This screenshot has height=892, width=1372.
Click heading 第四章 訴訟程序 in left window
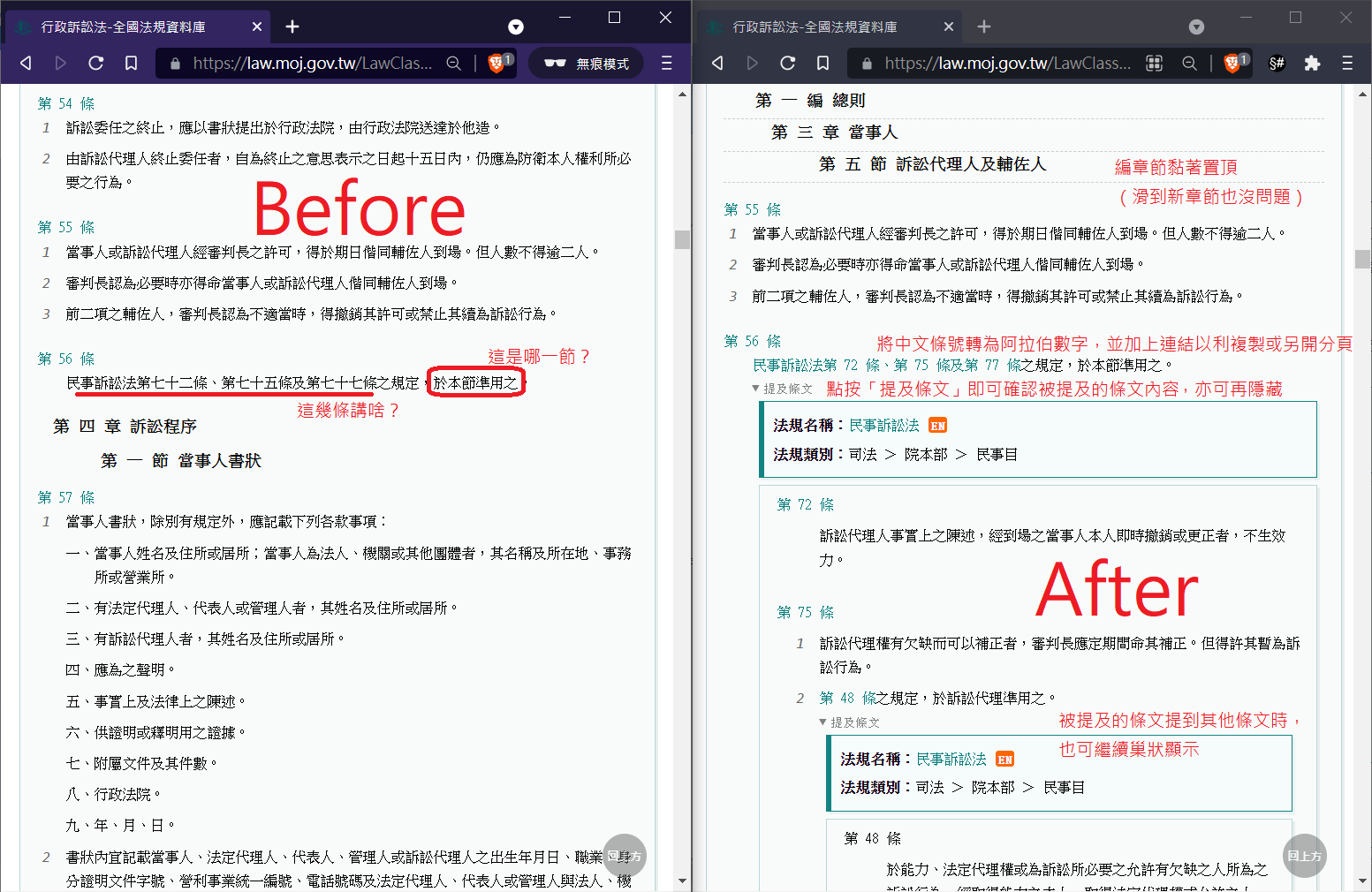pyautogui.click(x=125, y=427)
